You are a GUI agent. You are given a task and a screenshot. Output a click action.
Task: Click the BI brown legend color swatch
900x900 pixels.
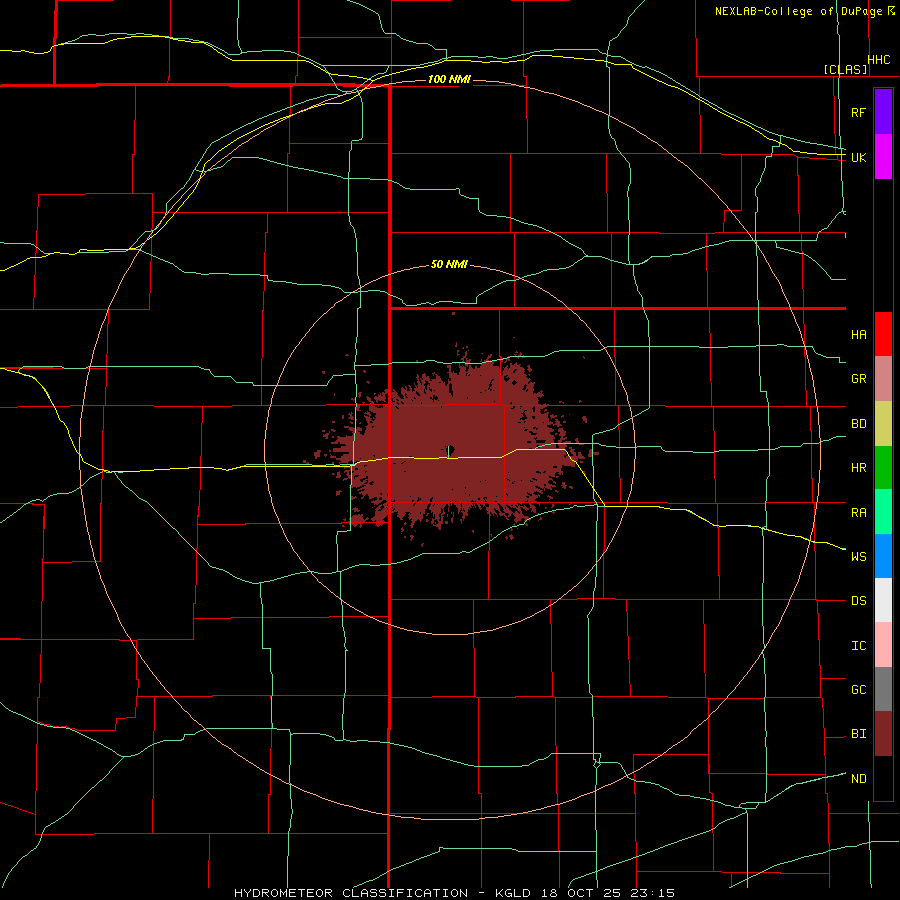click(883, 734)
